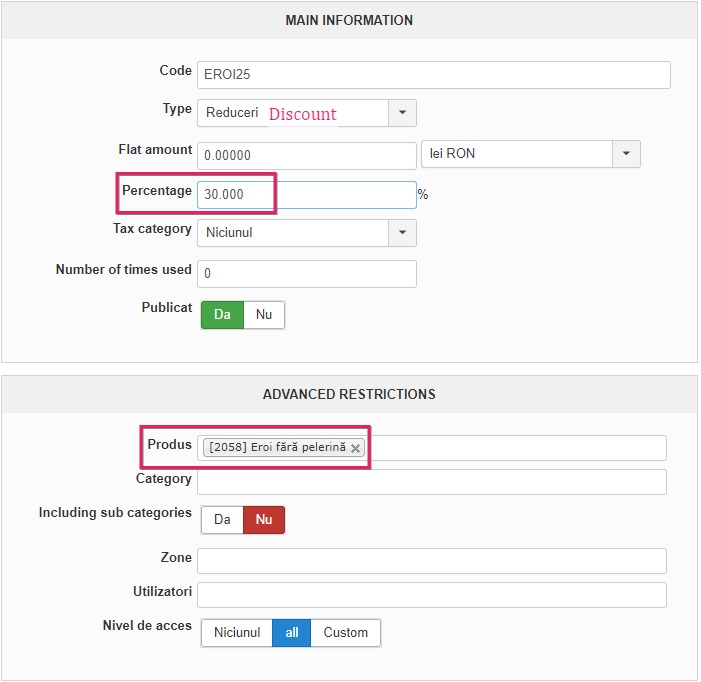Remove the Eroi fără pelerină product tag

(x=355, y=449)
